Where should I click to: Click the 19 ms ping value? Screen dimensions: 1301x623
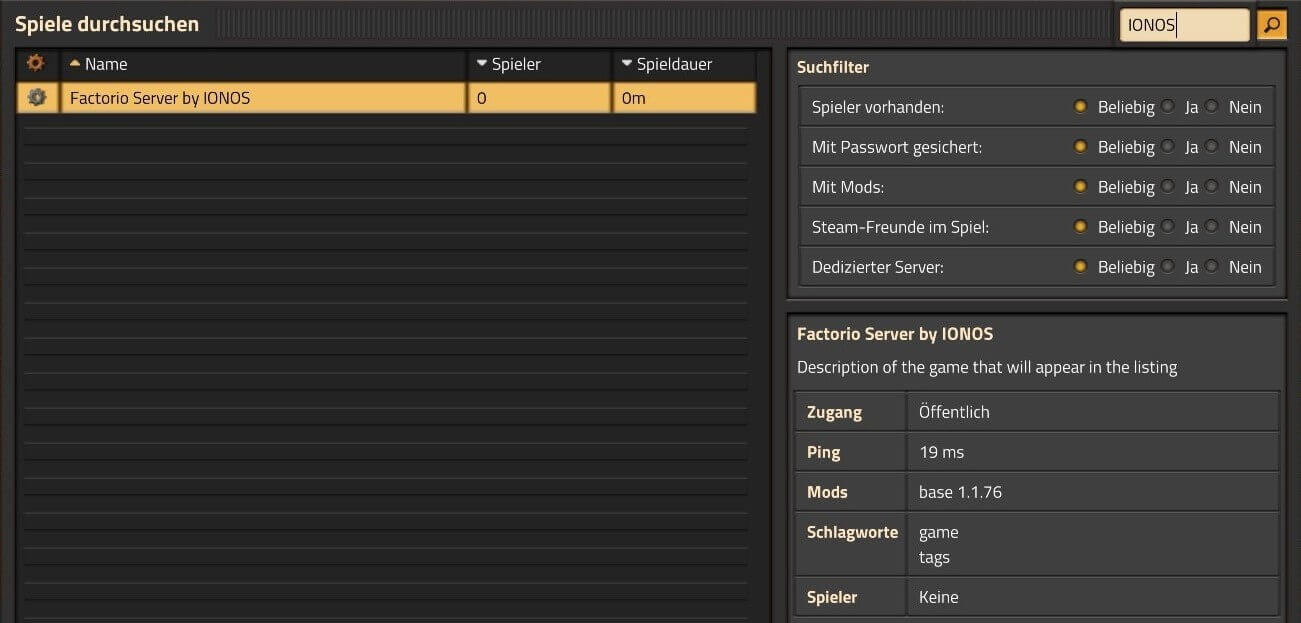pyautogui.click(x=942, y=452)
